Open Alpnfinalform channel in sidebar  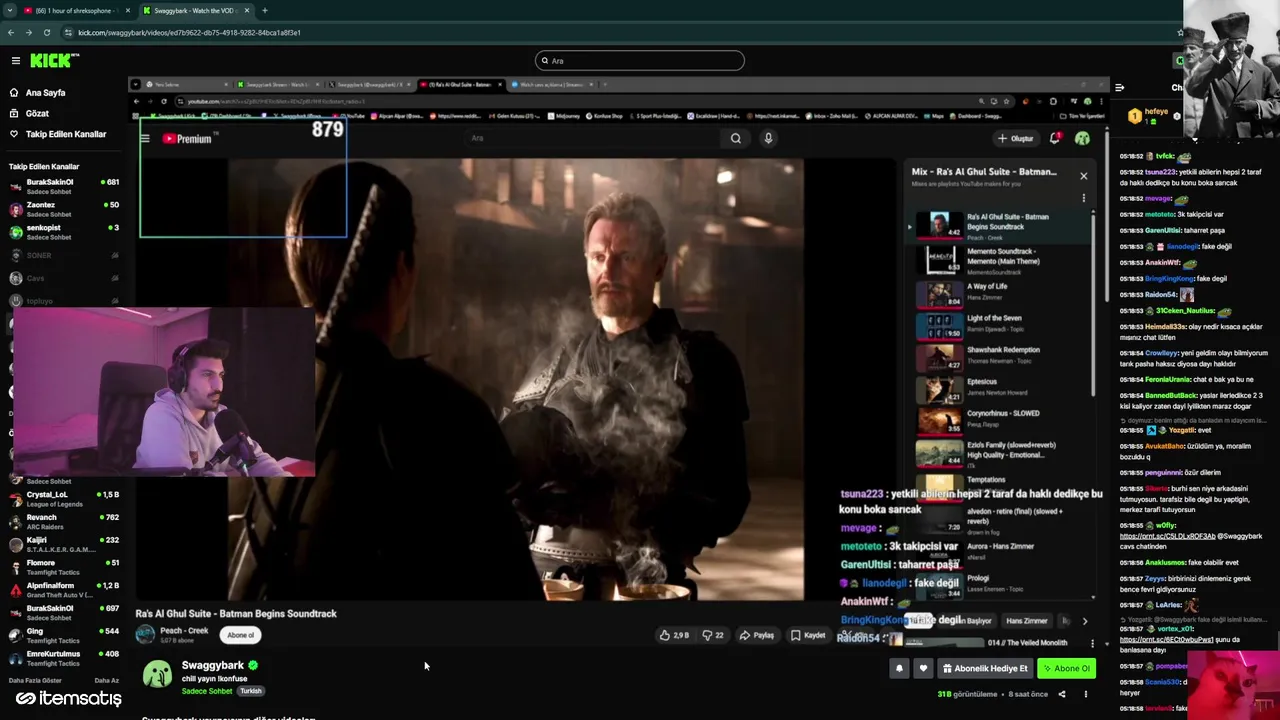(63, 590)
